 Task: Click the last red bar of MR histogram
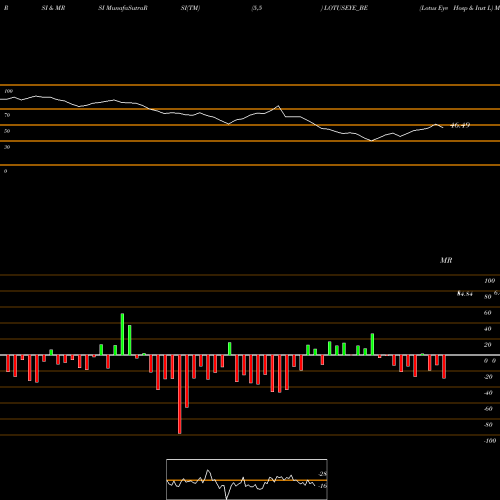tap(444, 367)
